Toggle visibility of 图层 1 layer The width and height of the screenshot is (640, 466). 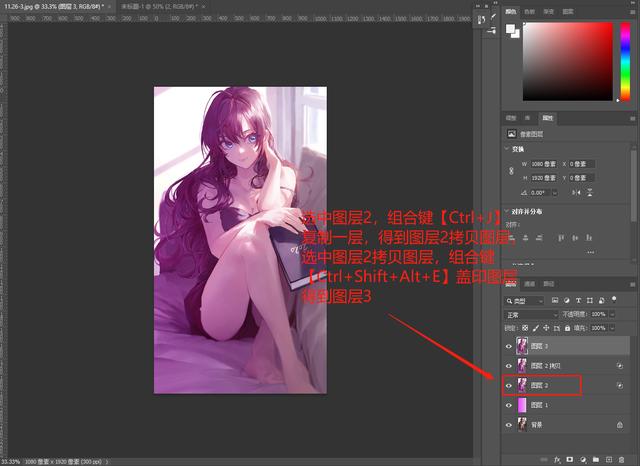click(x=509, y=406)
